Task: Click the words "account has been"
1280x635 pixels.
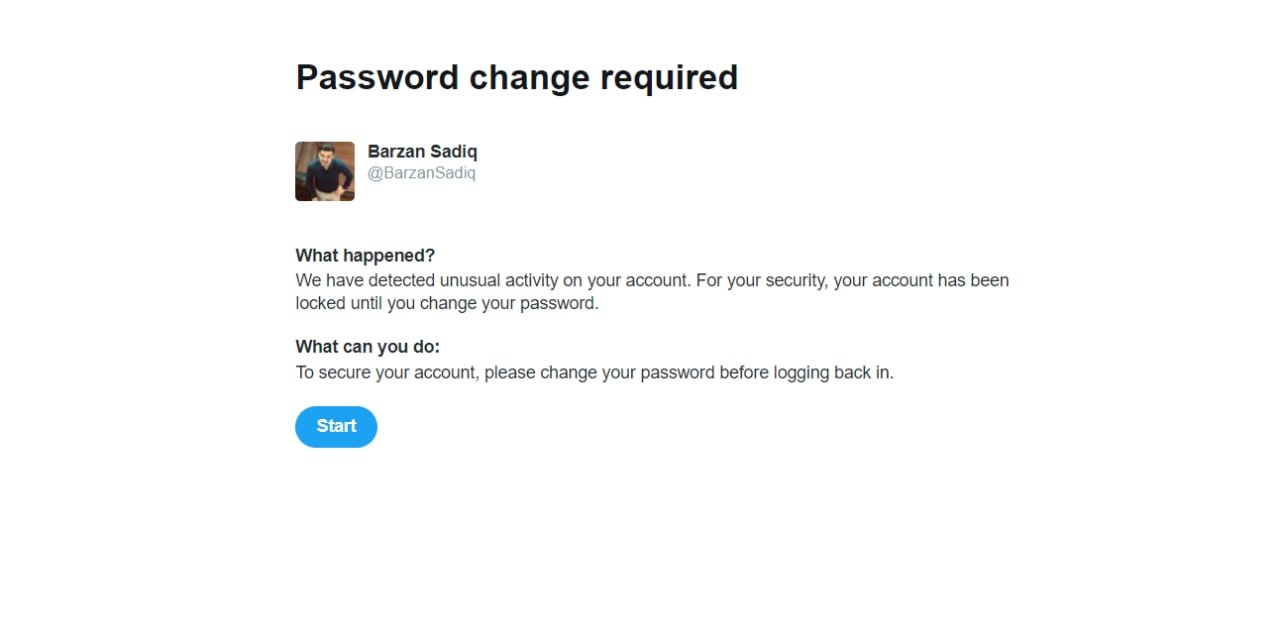Action: pos(940,281)
